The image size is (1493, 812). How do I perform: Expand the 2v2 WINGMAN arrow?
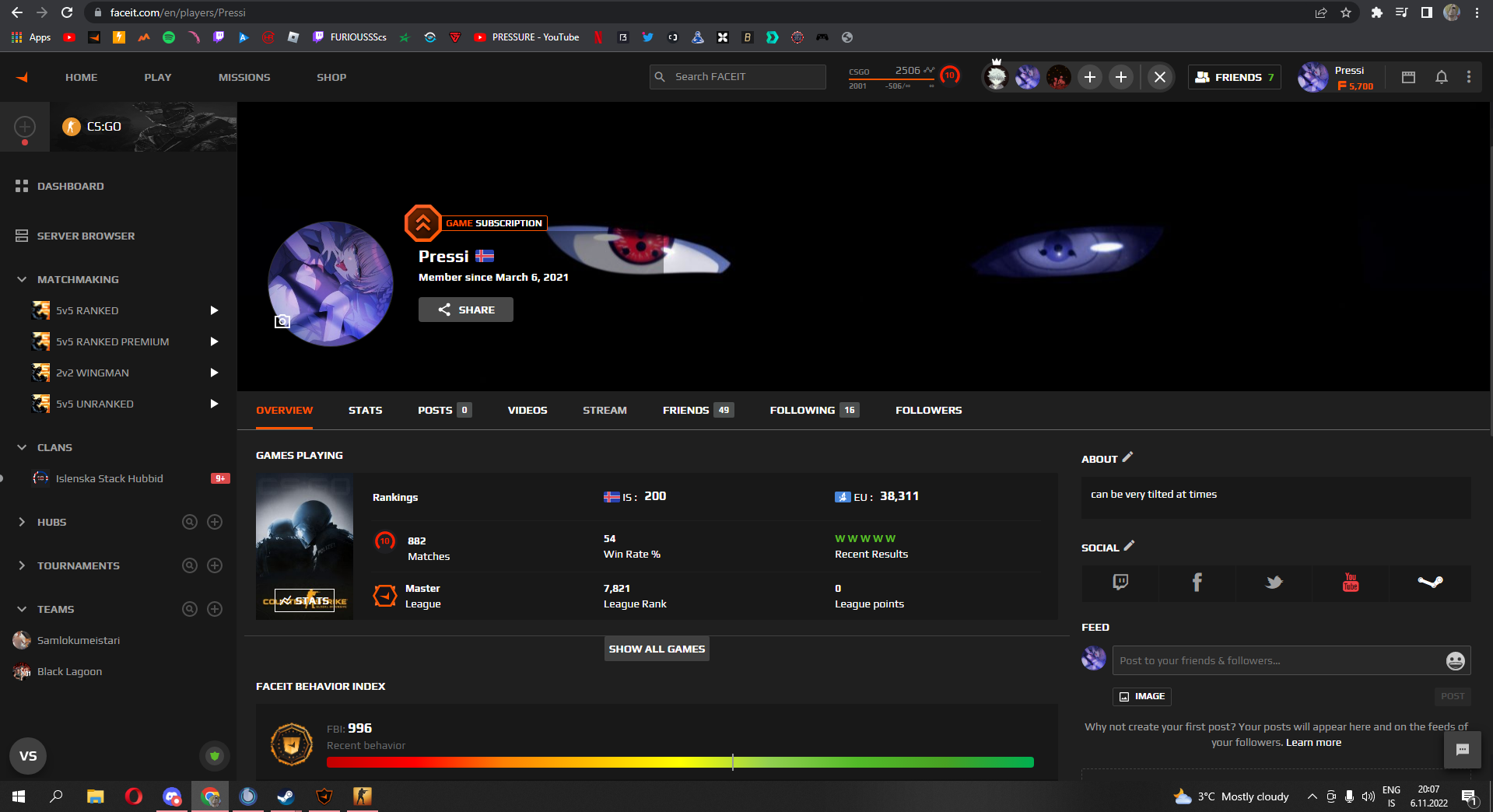[214, 373]
